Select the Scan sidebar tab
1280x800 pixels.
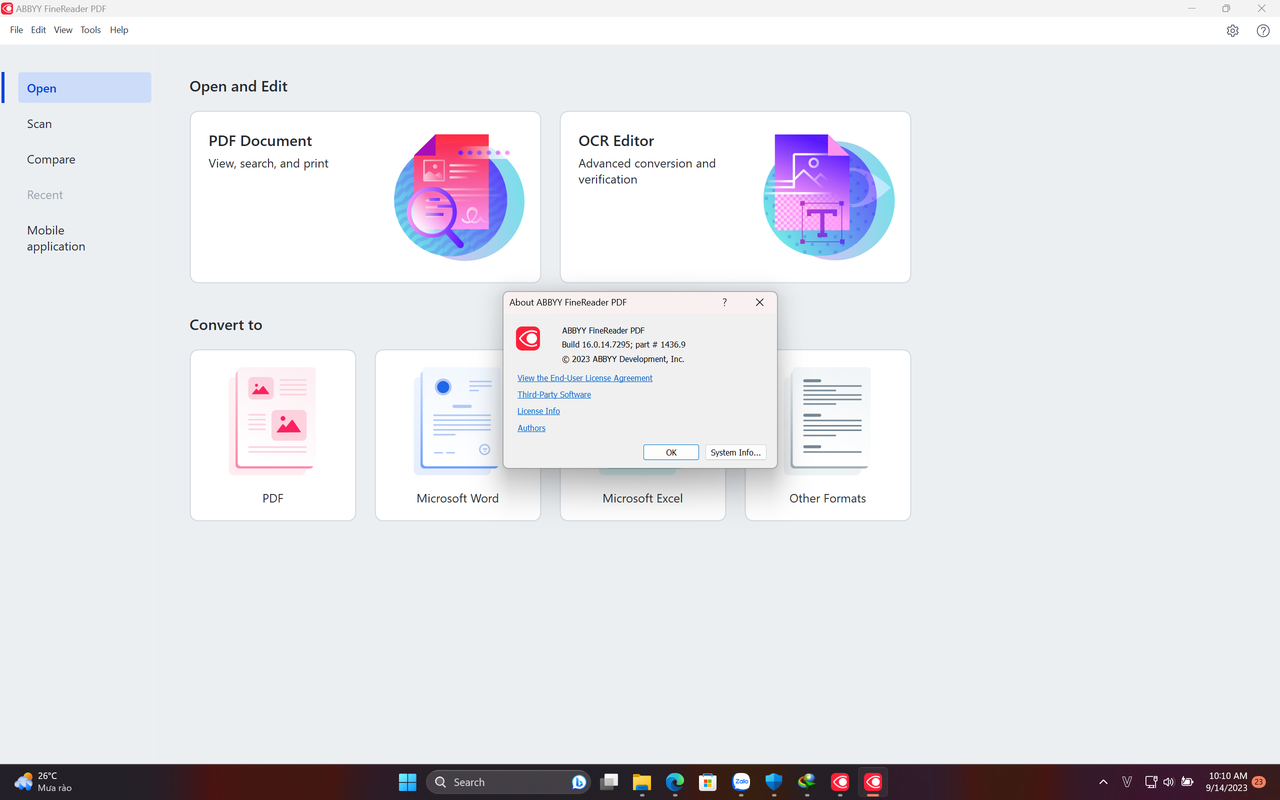coord(84,124)
